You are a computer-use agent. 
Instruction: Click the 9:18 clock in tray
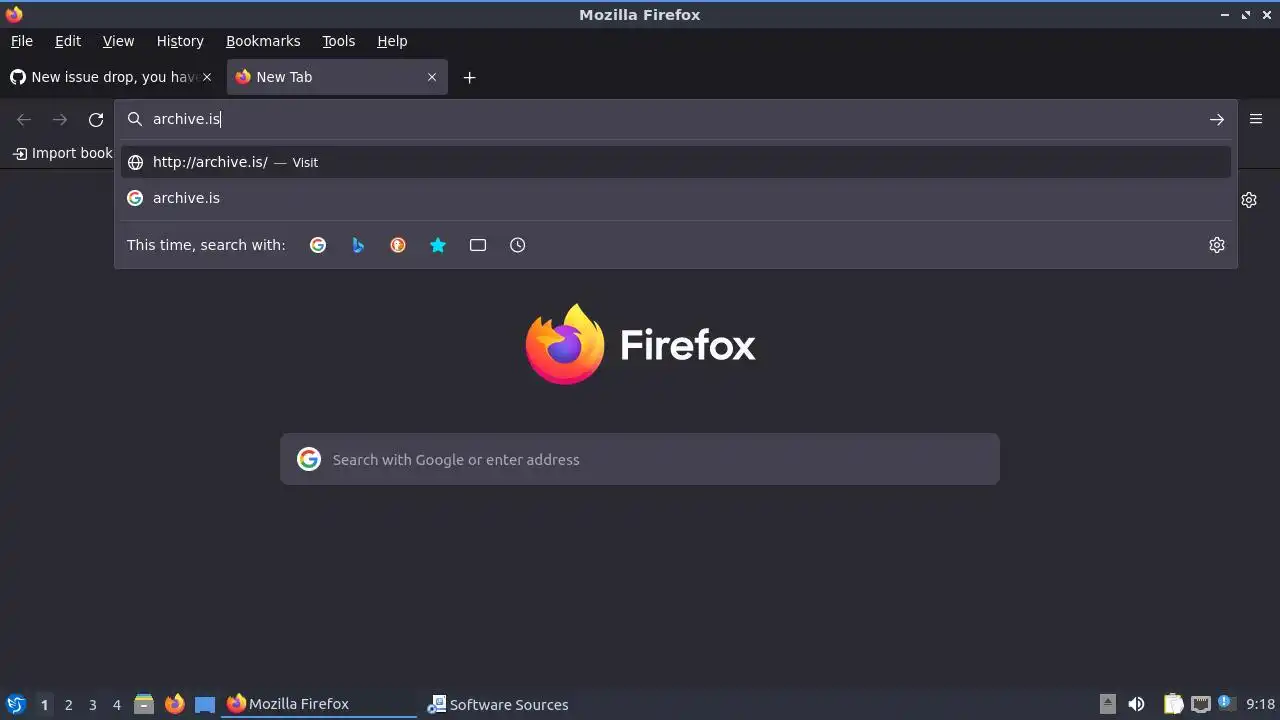1260,704
